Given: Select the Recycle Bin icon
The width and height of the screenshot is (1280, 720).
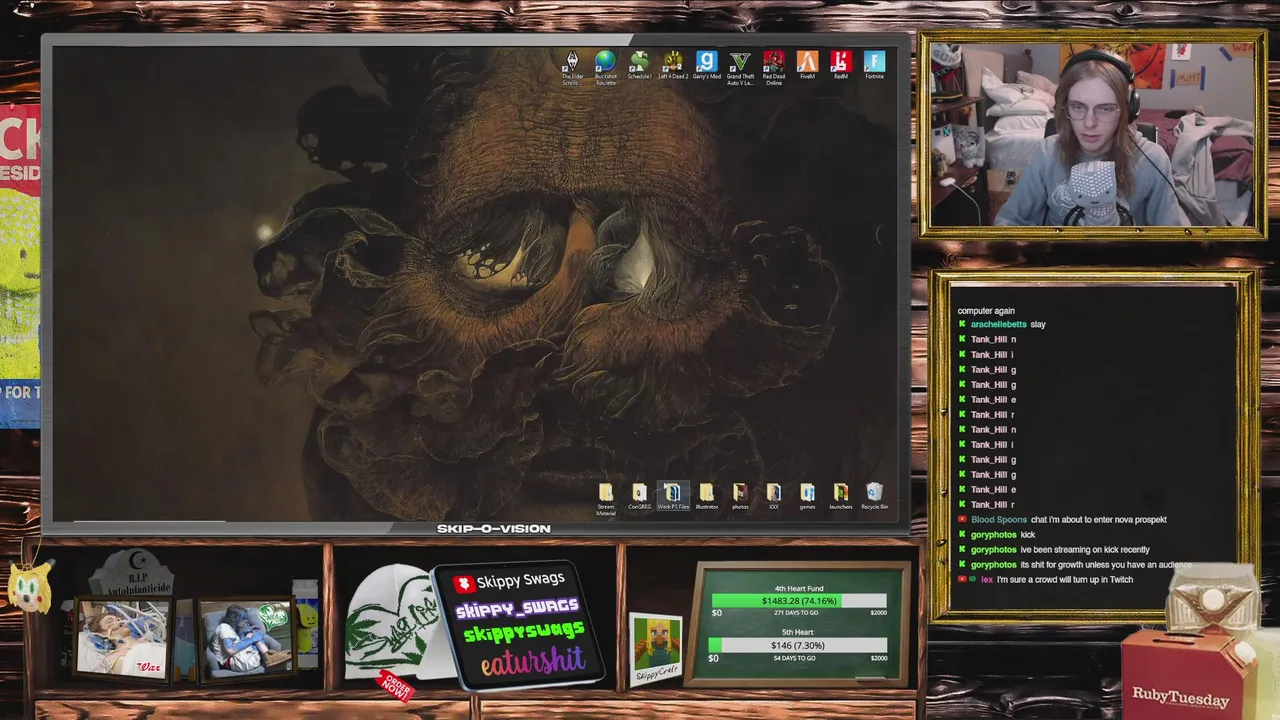Looking at the screenshot, I should [x=875, y=497].
